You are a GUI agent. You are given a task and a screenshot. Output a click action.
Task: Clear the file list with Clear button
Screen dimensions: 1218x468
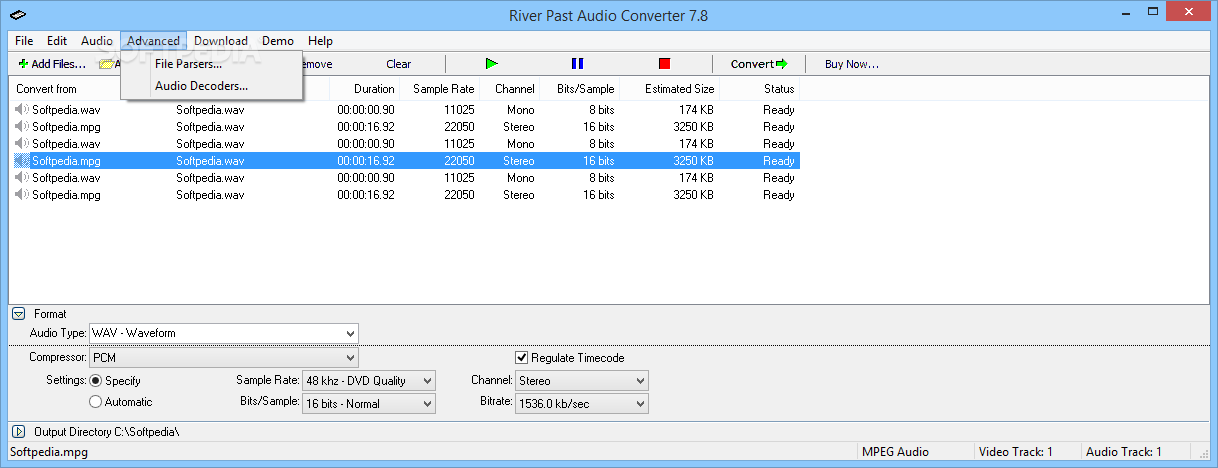(x=398, y=64)
